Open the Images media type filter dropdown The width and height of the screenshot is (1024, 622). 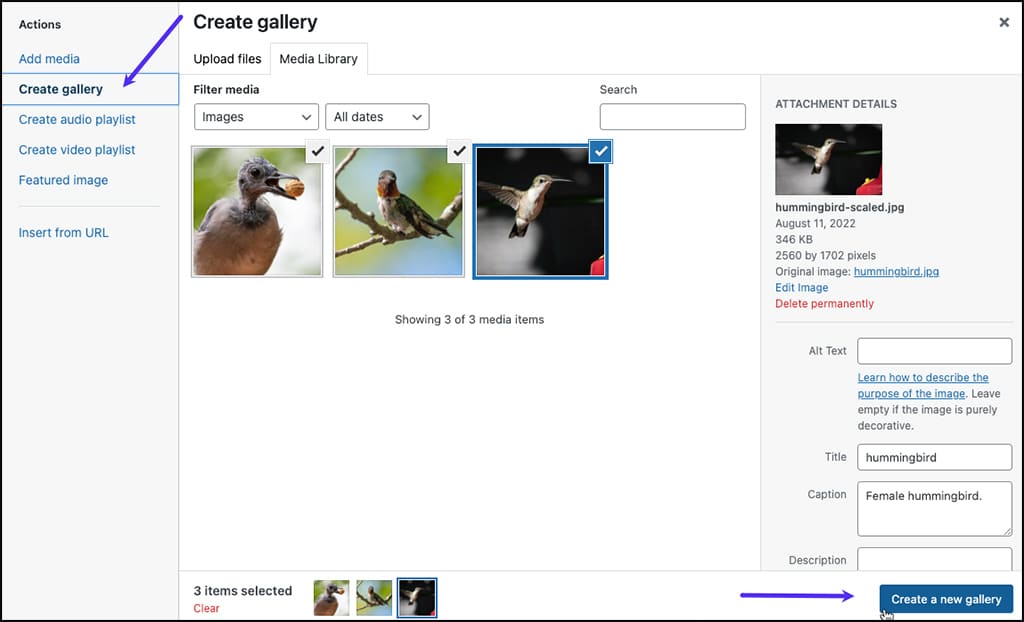click(256, 117)
